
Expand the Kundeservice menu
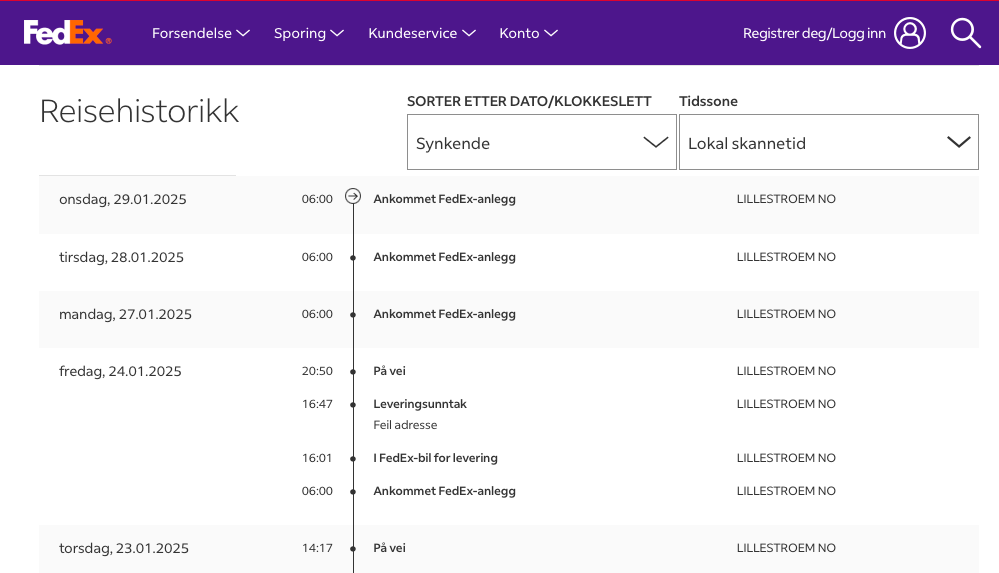point(421,33)
